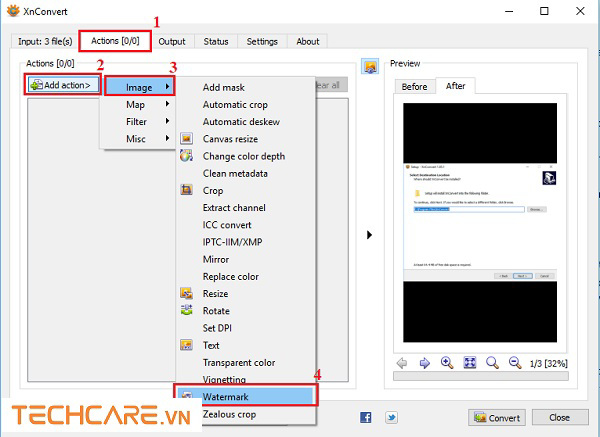Choose Mirror action
The image size is (600, 437).
pos(246,259)
